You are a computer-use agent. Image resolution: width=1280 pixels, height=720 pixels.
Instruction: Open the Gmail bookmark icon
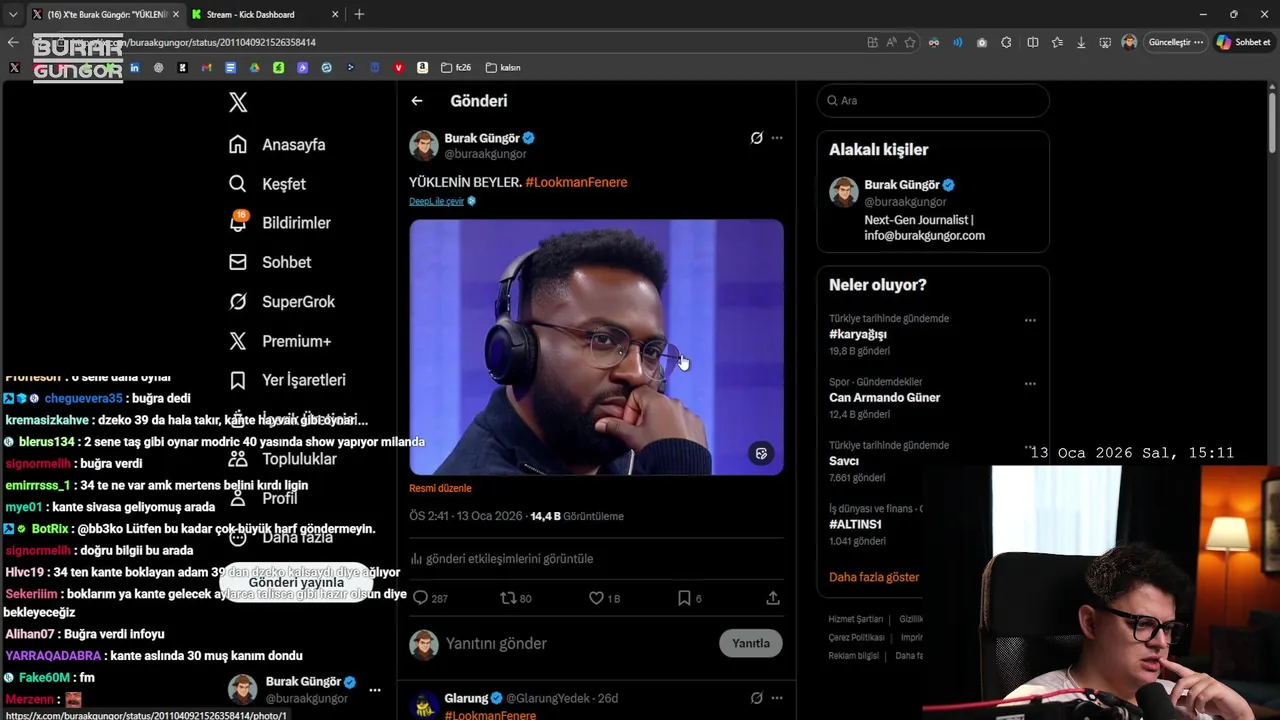pos(206,67)
